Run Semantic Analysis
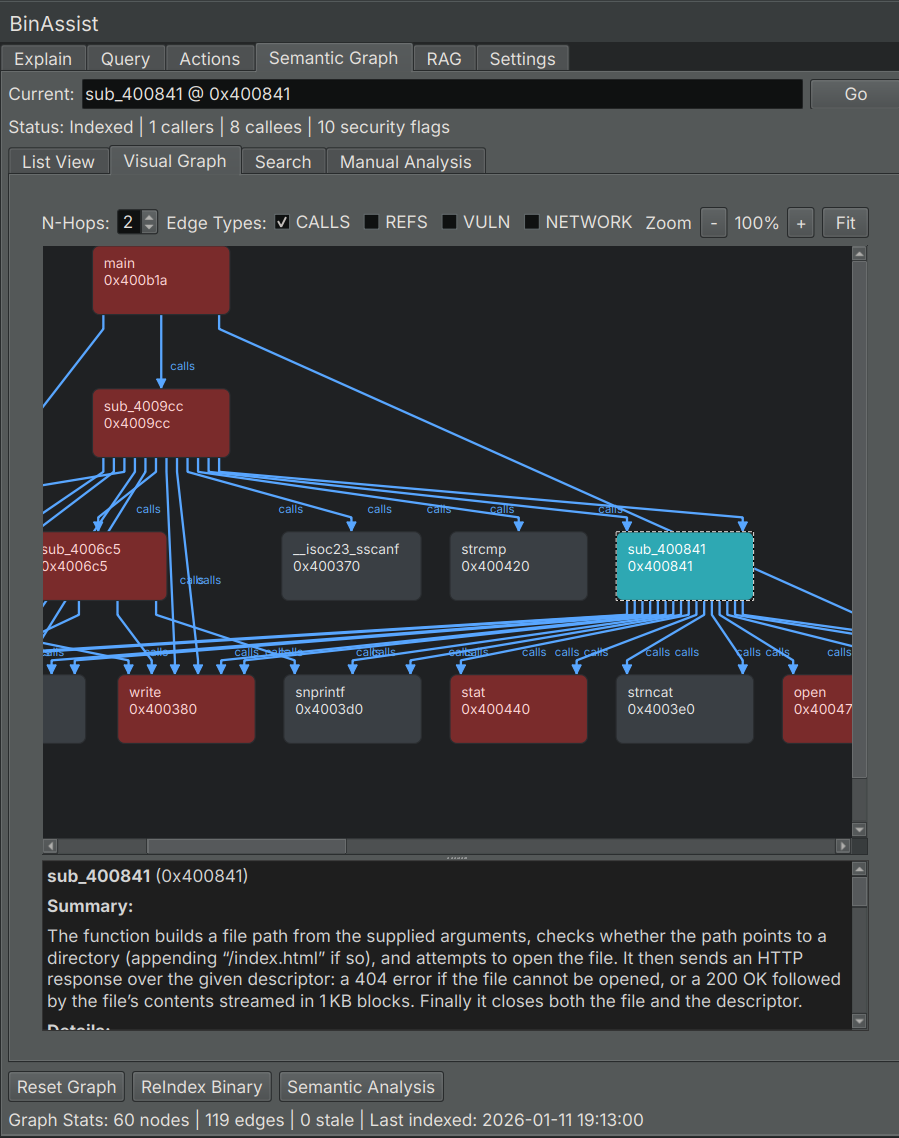 click(x=361, y=1086)
